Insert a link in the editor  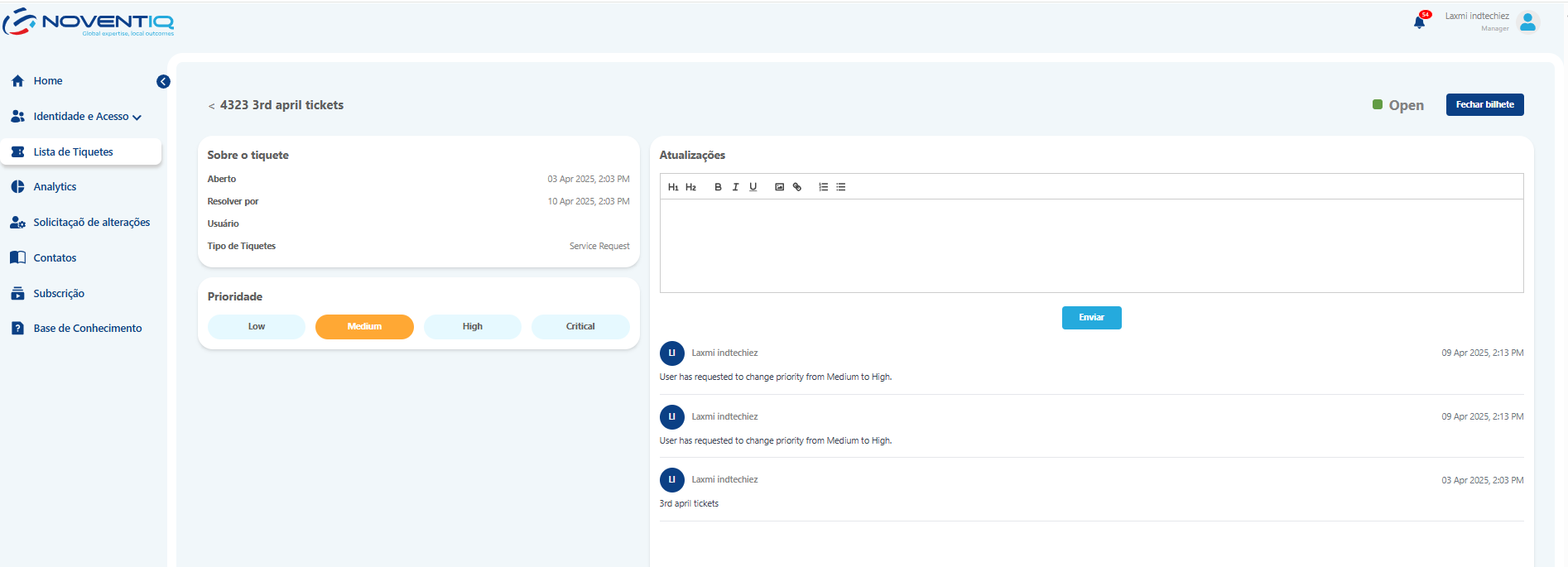click(x=797, y=187)
